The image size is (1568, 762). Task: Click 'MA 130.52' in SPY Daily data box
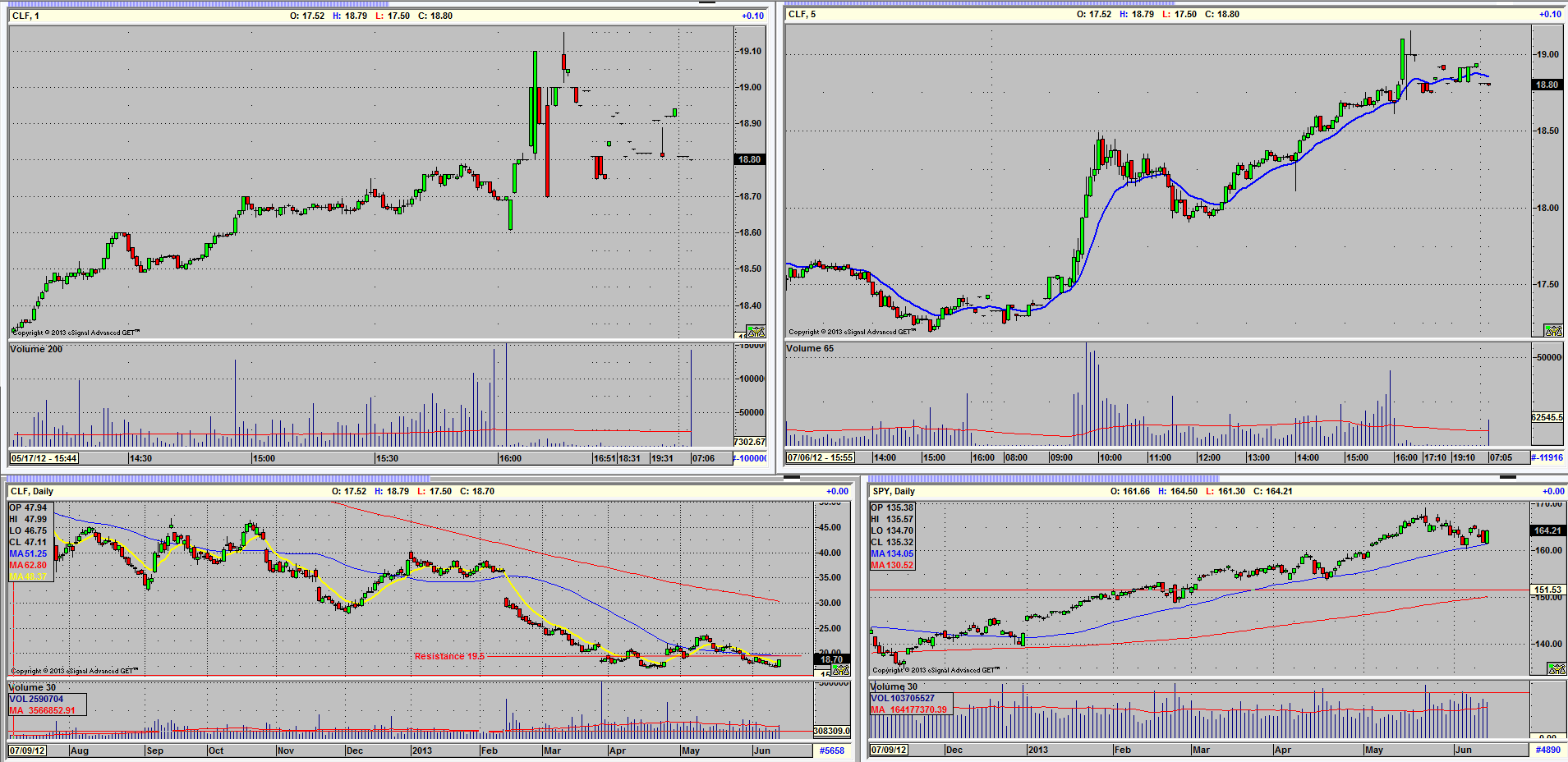893,565
